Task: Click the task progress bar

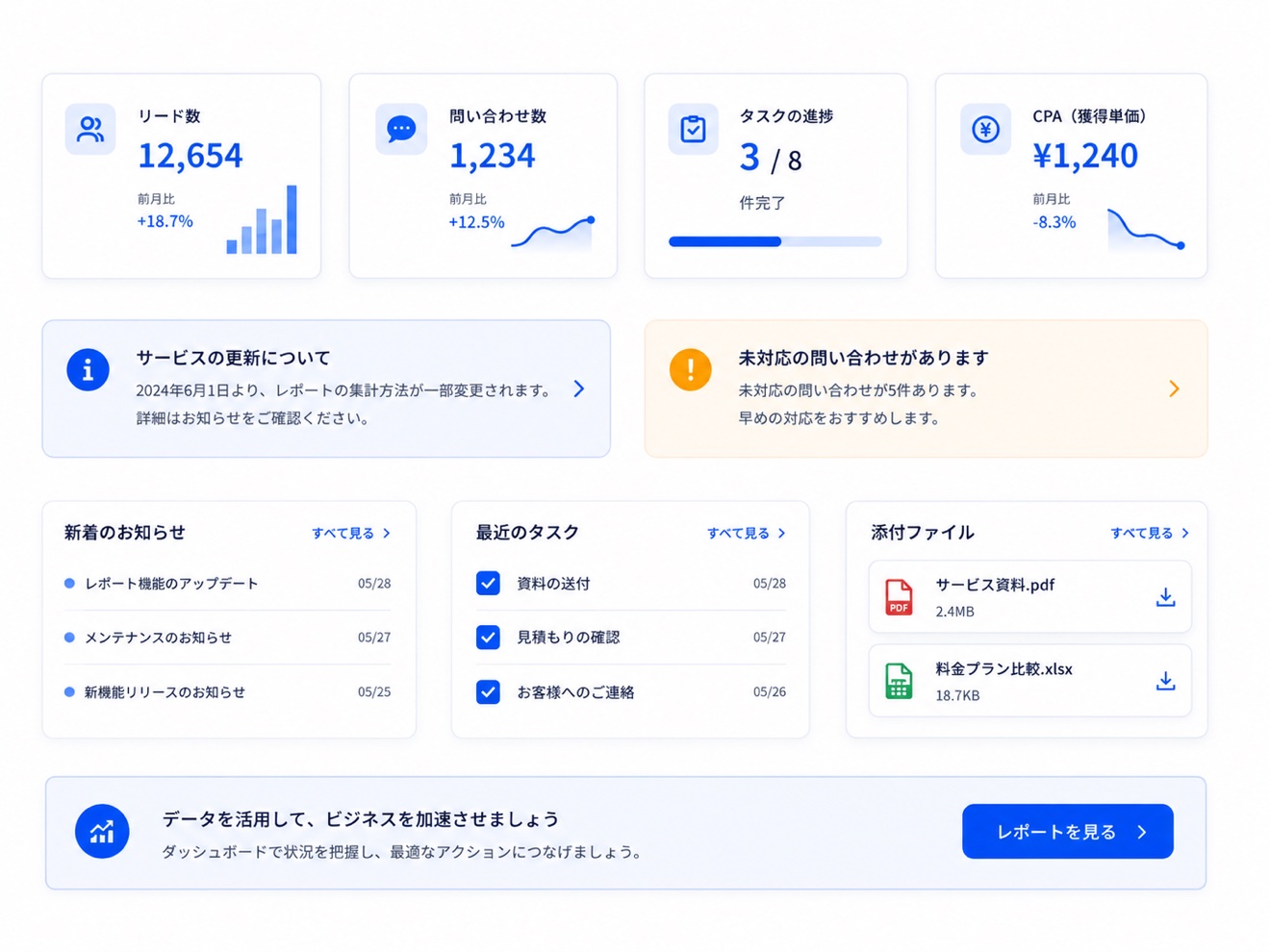Action: pyautogui.click(x=775, y=241)
